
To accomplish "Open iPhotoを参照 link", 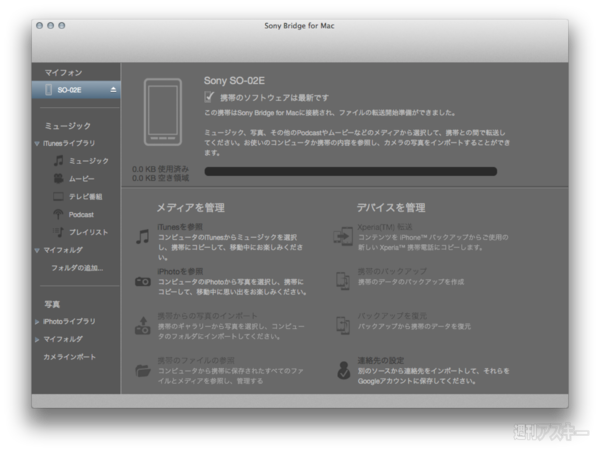I will click(180, 271).
